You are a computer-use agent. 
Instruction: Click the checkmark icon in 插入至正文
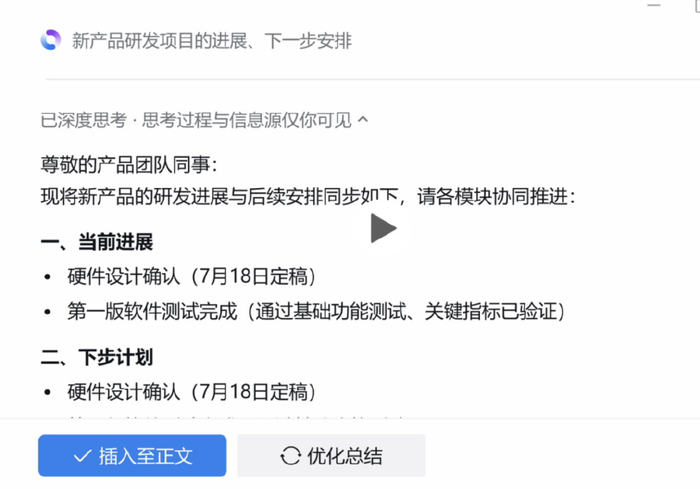coord(82,456)
